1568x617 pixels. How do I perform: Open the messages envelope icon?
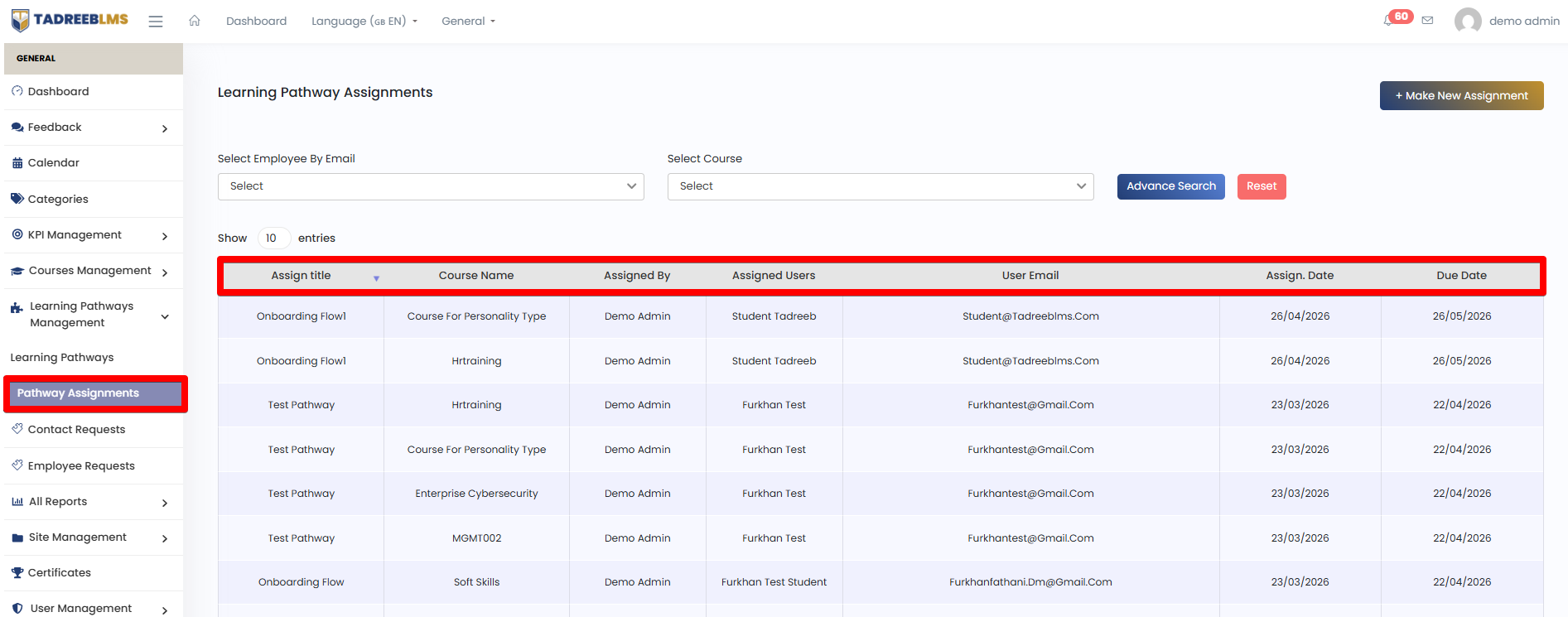pyautogui.click(x=1427, y=21)
